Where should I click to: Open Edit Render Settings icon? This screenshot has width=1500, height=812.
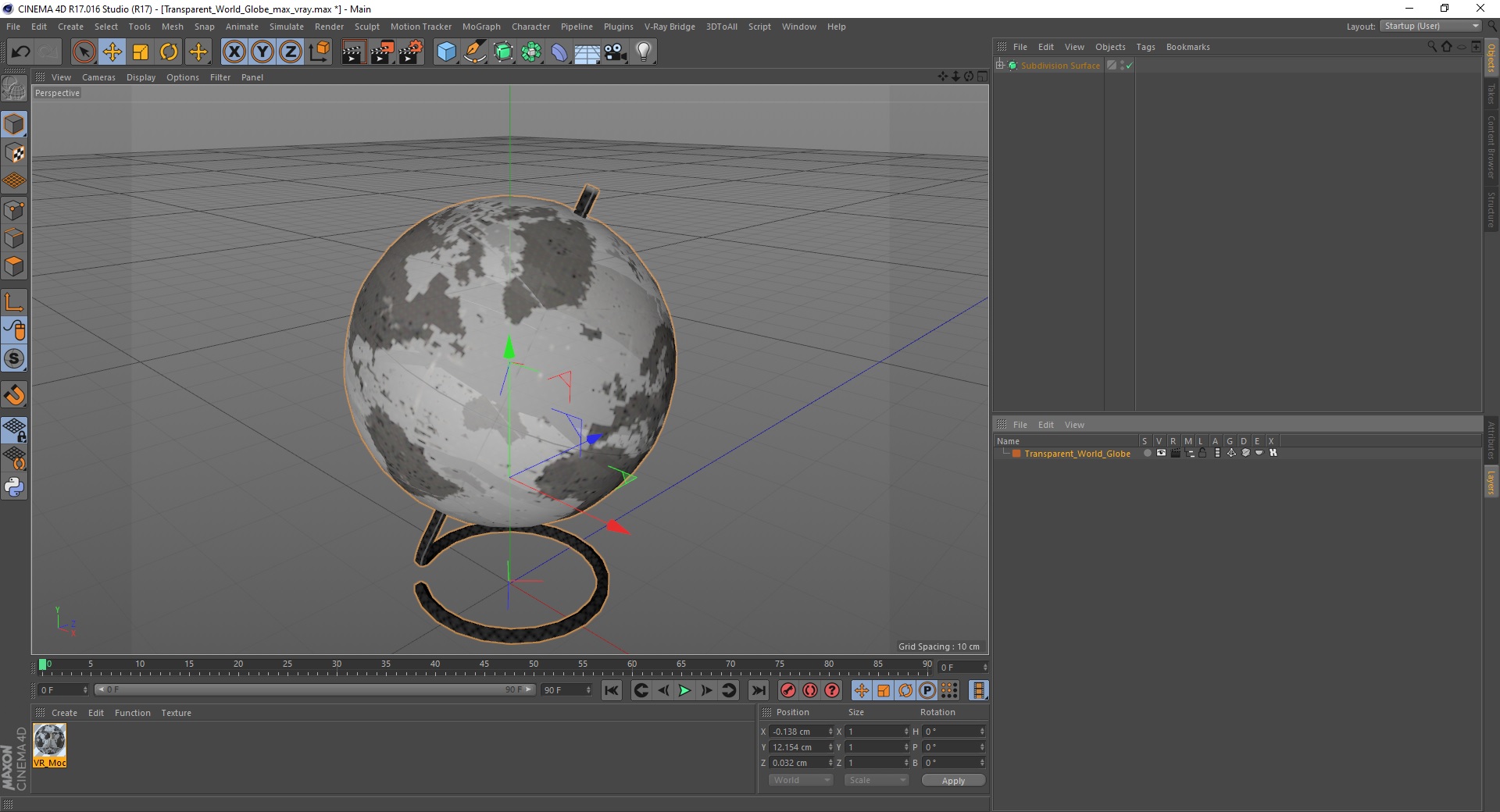(411, 52)
